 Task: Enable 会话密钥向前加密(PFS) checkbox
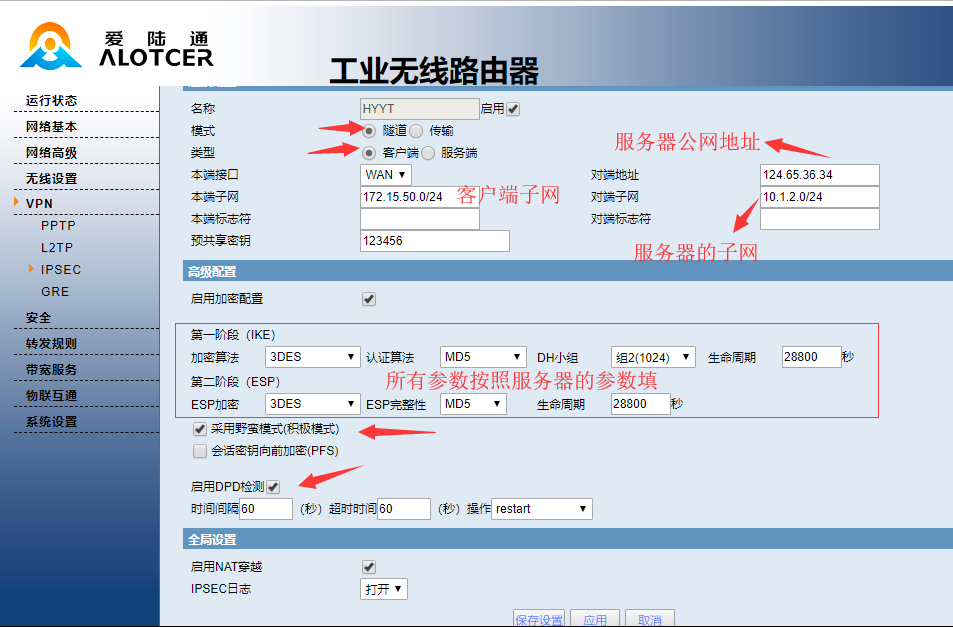pos(200,451)
